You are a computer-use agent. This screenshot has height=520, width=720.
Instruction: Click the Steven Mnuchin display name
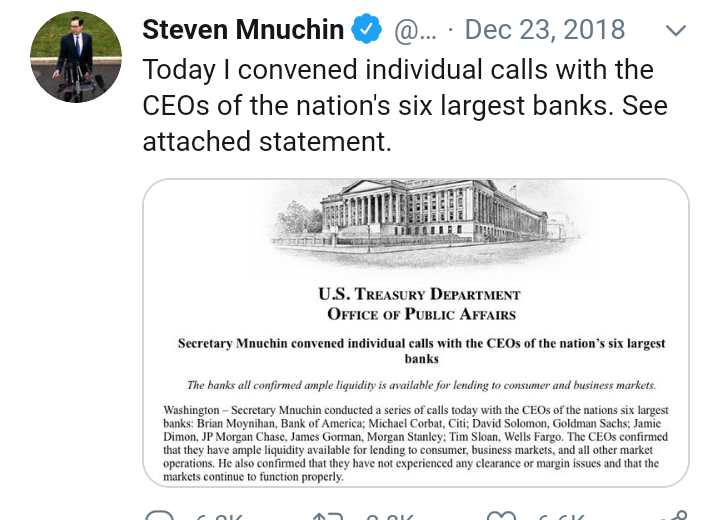pos(243,30)
